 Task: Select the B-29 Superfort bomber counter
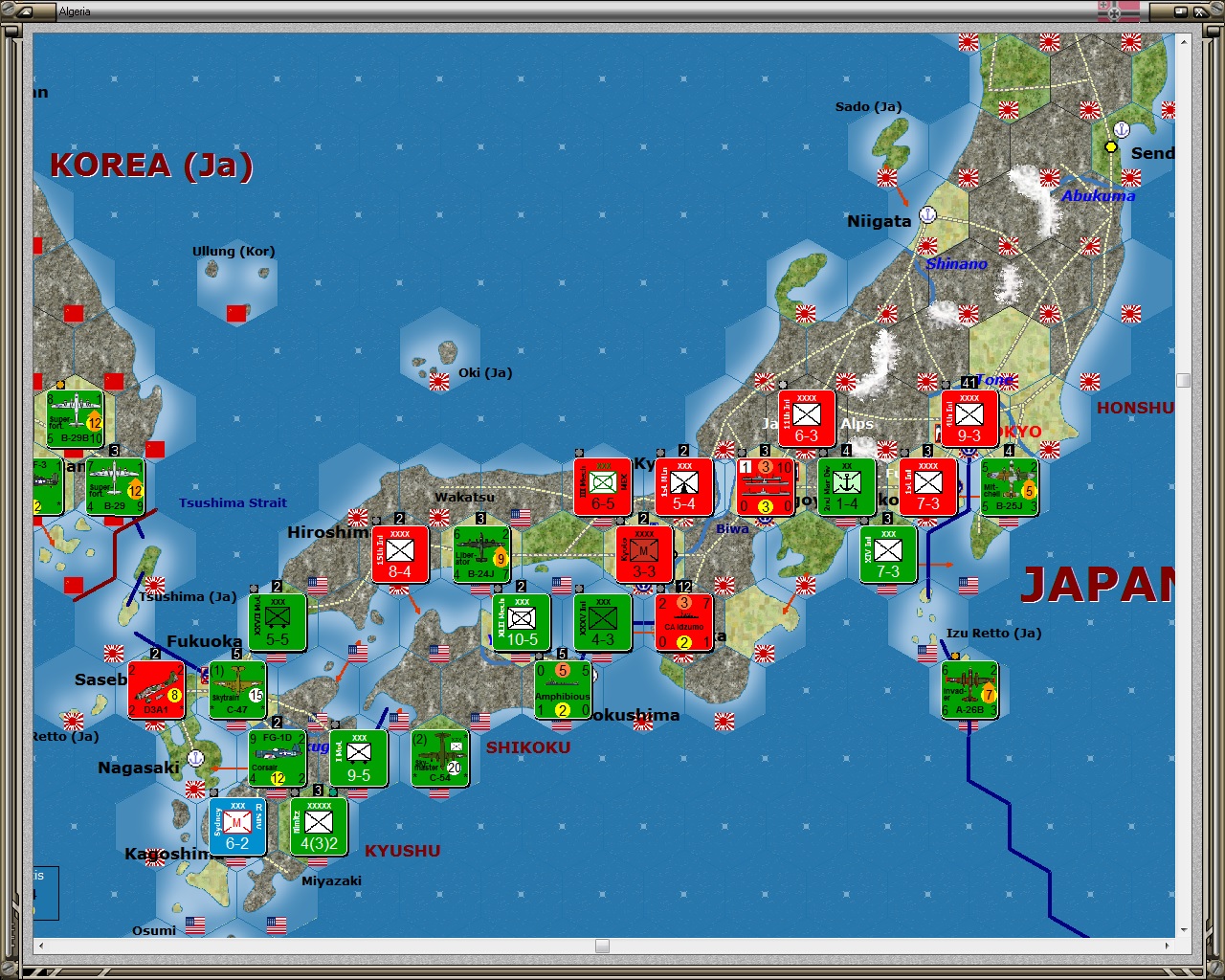coord(115,487)
